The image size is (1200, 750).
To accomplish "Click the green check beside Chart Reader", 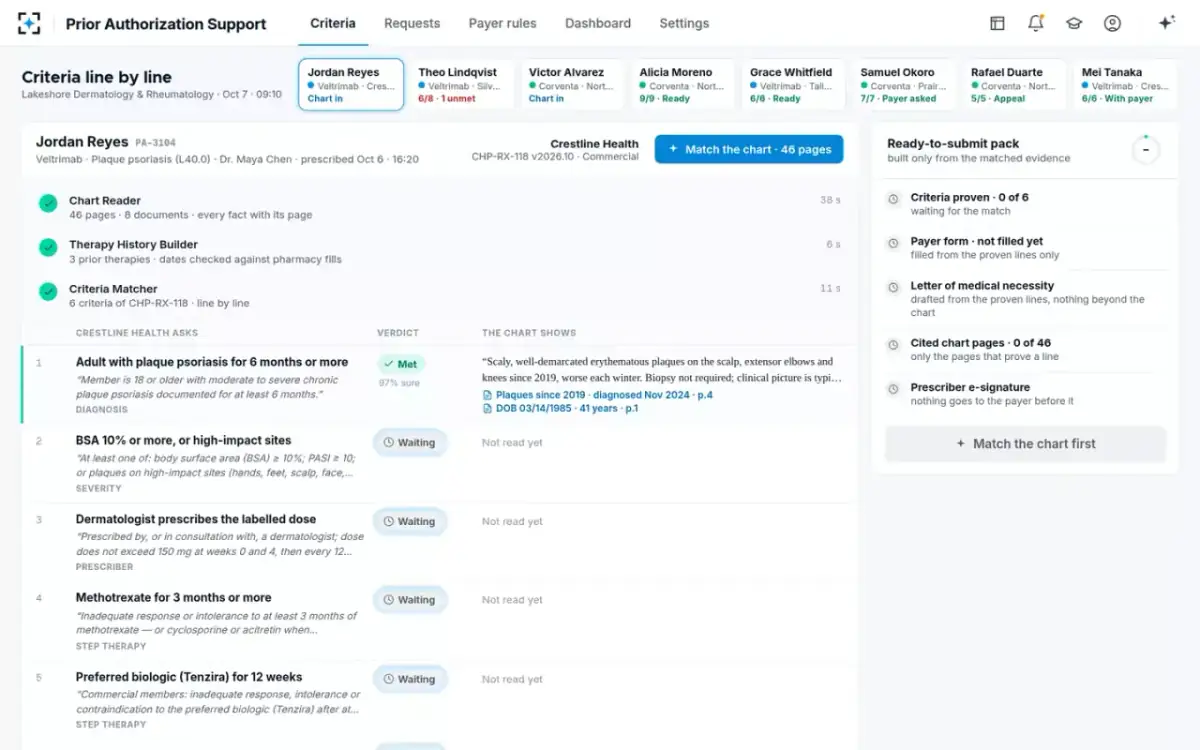I will [x=48, y=203].
